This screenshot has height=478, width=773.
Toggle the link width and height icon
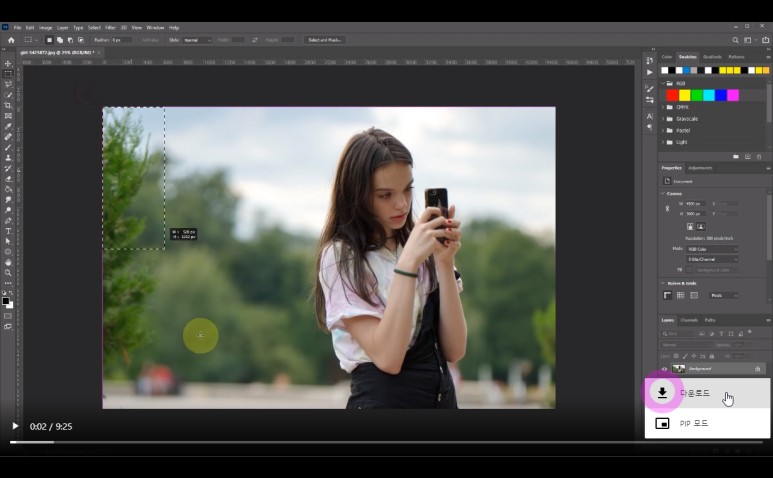coord(668,208)
